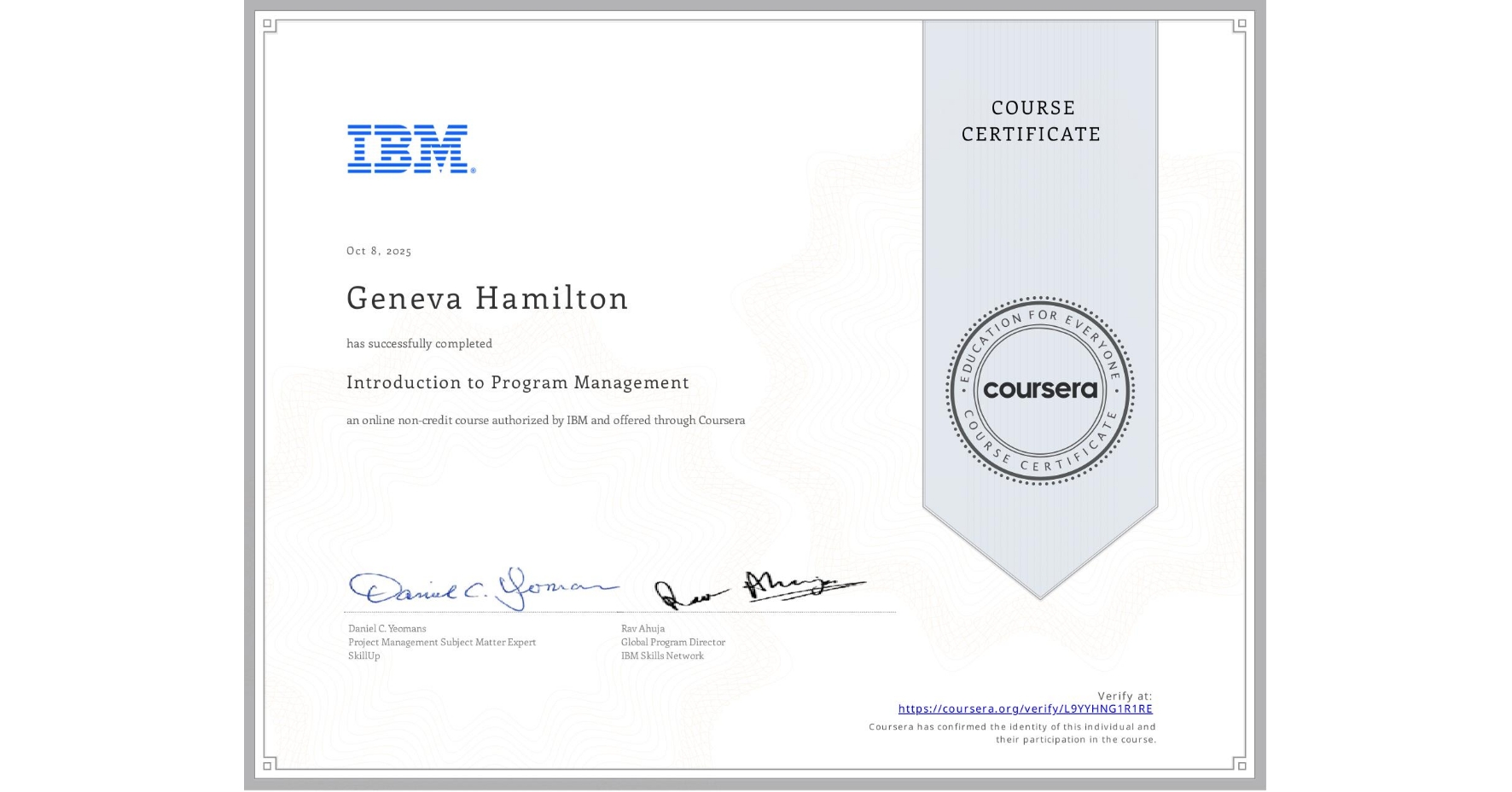The image size is (1512, 792).
Task: Click the IBM Skills Network label
Action: click(661, 655)
